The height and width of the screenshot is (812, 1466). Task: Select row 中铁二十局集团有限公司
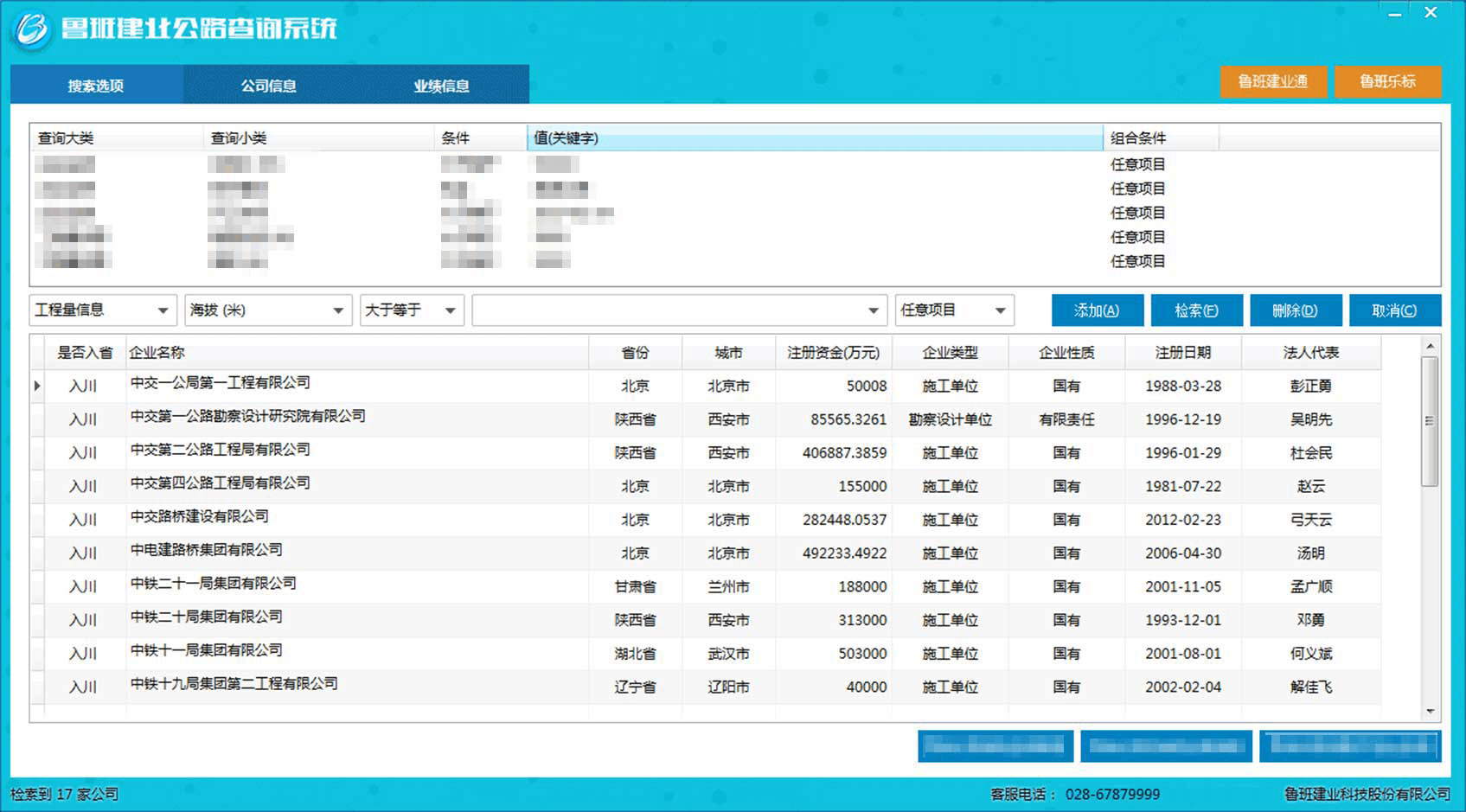tap(706, 620)
